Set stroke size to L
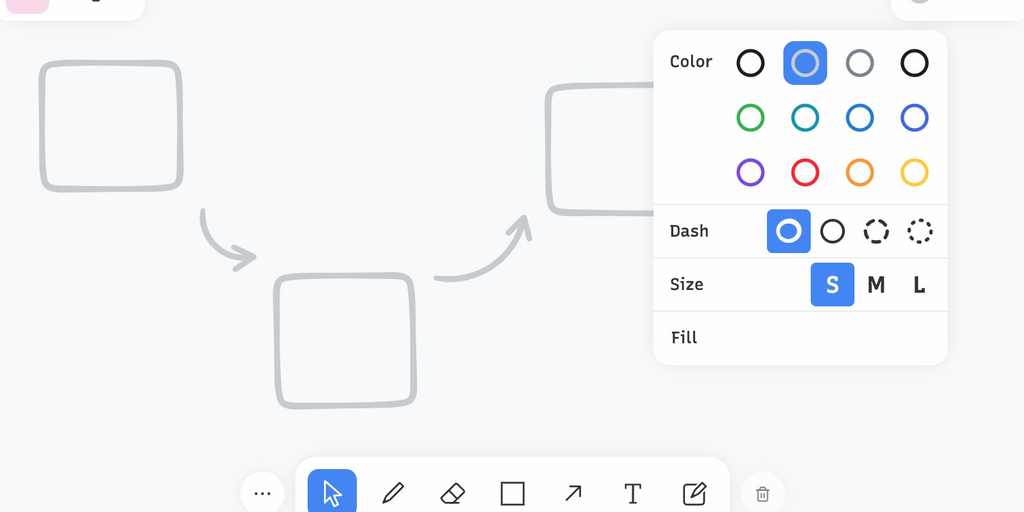This screenshot has width=1024, height=512. point(919,285)
